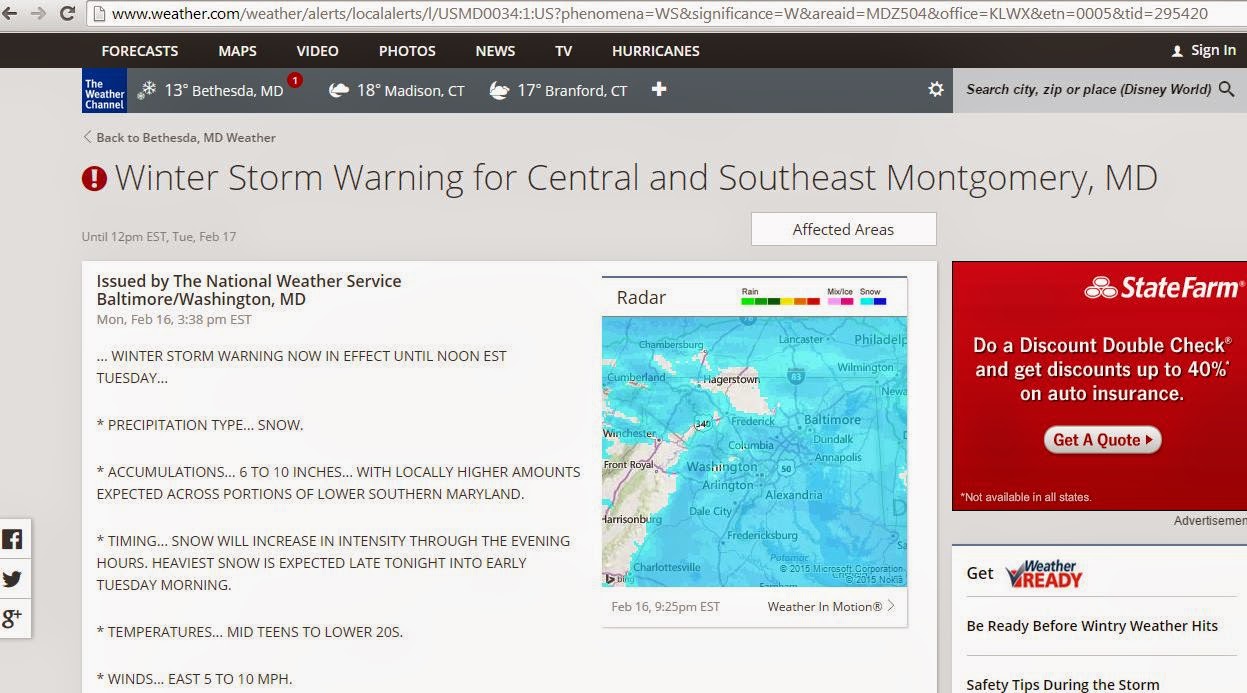The image size is (1247, 693).
Task: Open the HURRICANES menu item
Action: click(x=656, y=51)
